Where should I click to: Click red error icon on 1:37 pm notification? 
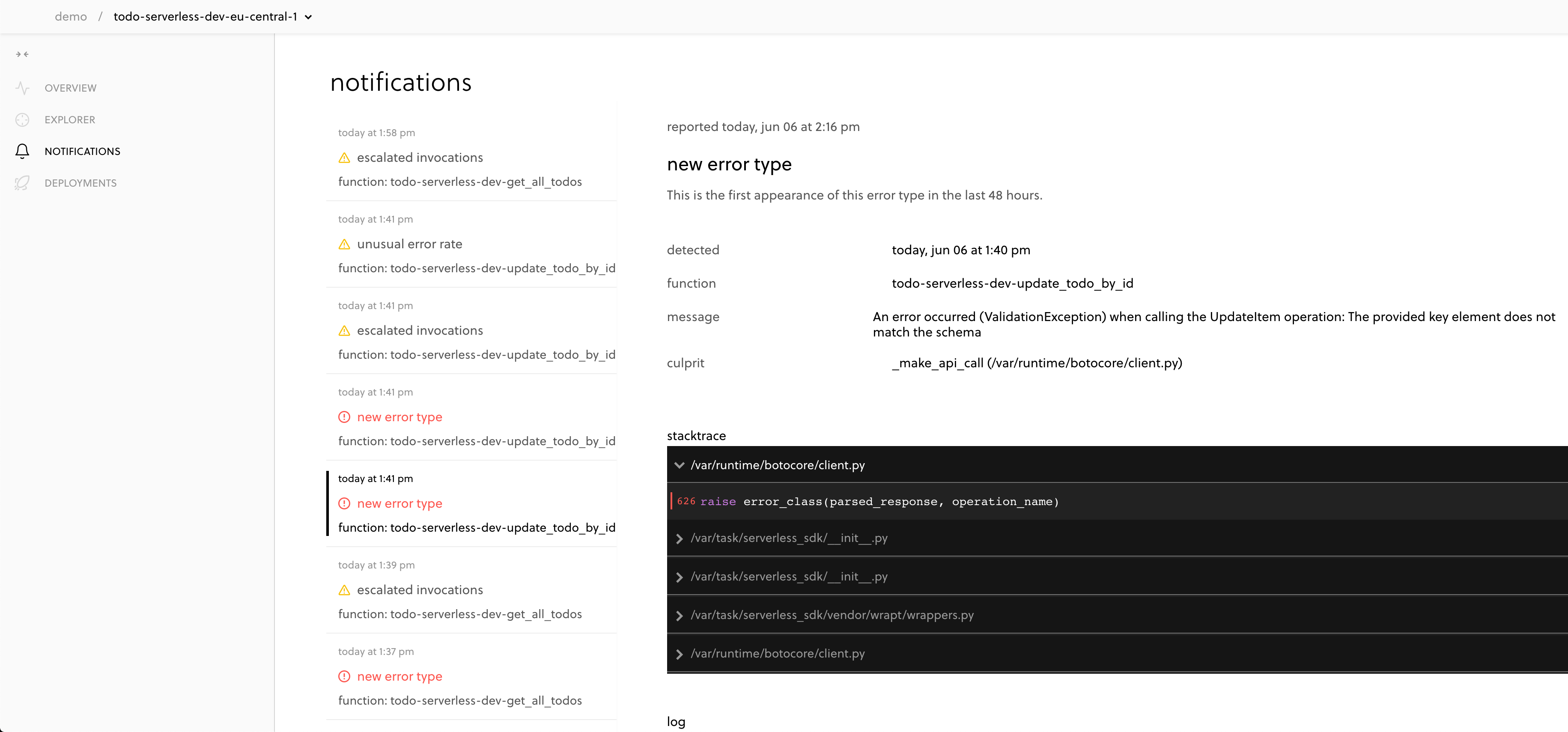click(x=344, y=677)
